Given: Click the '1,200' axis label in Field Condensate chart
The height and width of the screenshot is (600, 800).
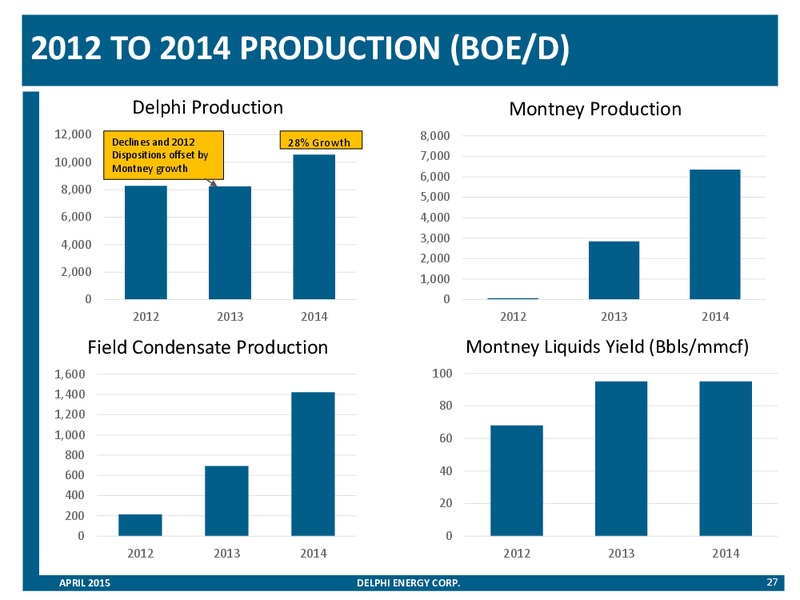Looking at the screenshot, I should 70,414.
